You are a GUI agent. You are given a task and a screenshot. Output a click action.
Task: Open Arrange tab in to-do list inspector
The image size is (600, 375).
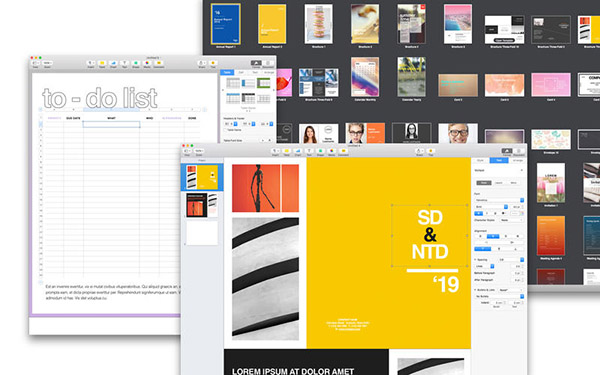pos(269,72)
